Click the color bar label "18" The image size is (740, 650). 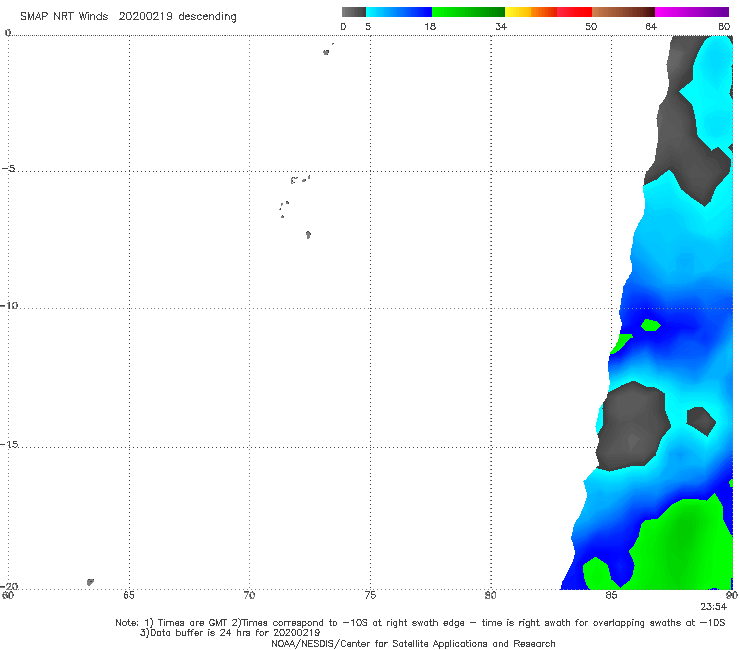point(430,27)
